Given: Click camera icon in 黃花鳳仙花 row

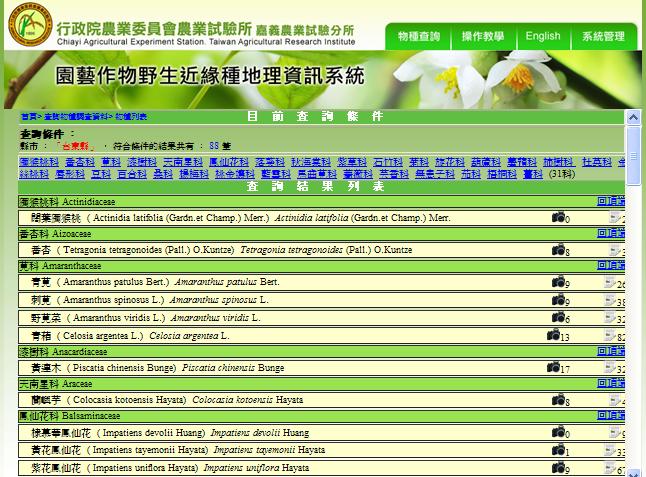Looking at the screenshot, I should click(x=558, y=450).
